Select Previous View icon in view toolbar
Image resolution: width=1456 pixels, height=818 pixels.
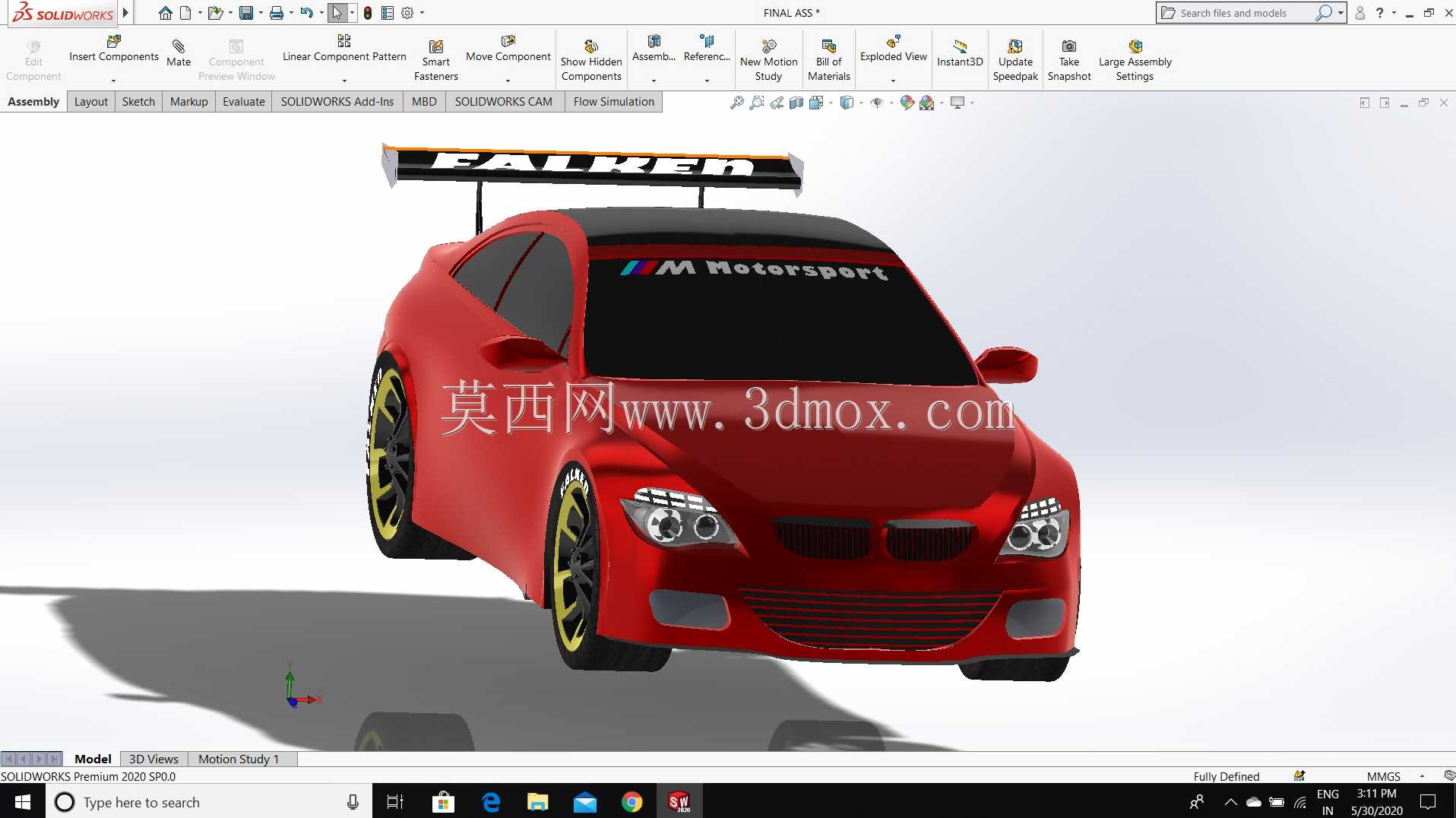pos(776,103)
